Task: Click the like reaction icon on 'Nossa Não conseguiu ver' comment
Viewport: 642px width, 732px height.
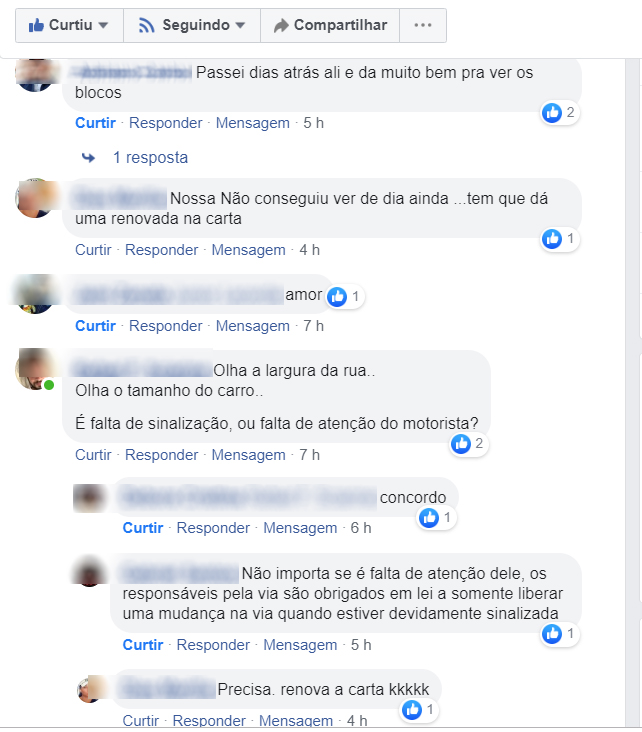Action: click(552, 239)
